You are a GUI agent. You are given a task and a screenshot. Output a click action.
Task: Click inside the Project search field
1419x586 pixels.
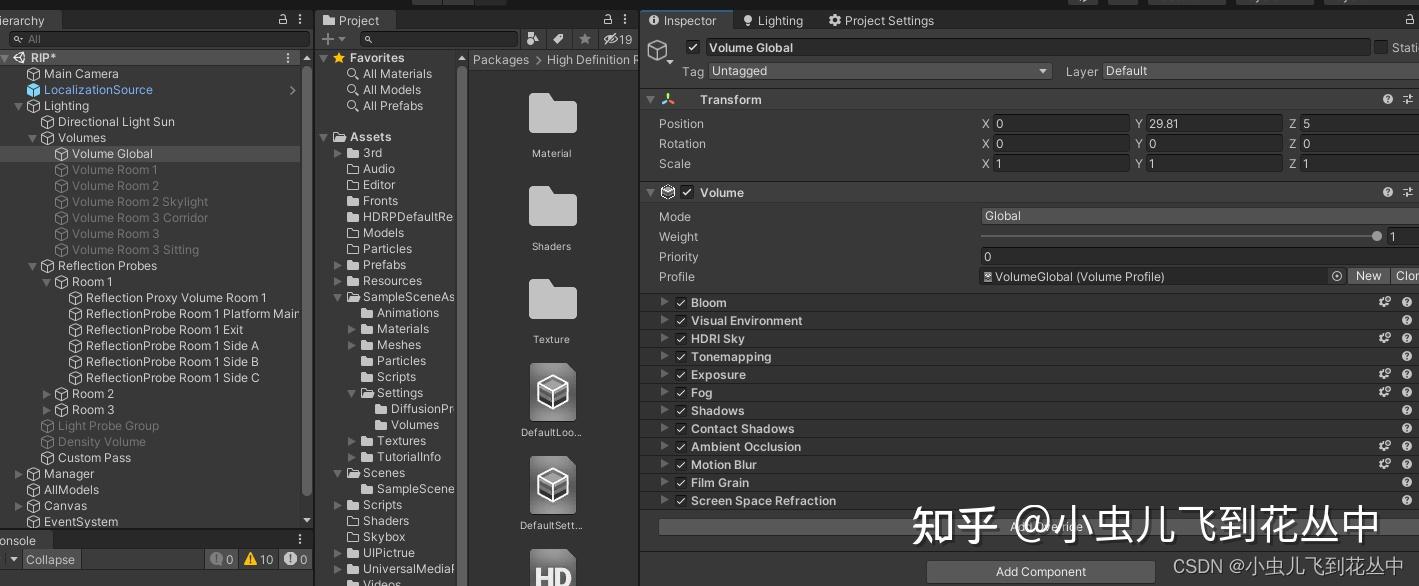click(x=440, y=38)
